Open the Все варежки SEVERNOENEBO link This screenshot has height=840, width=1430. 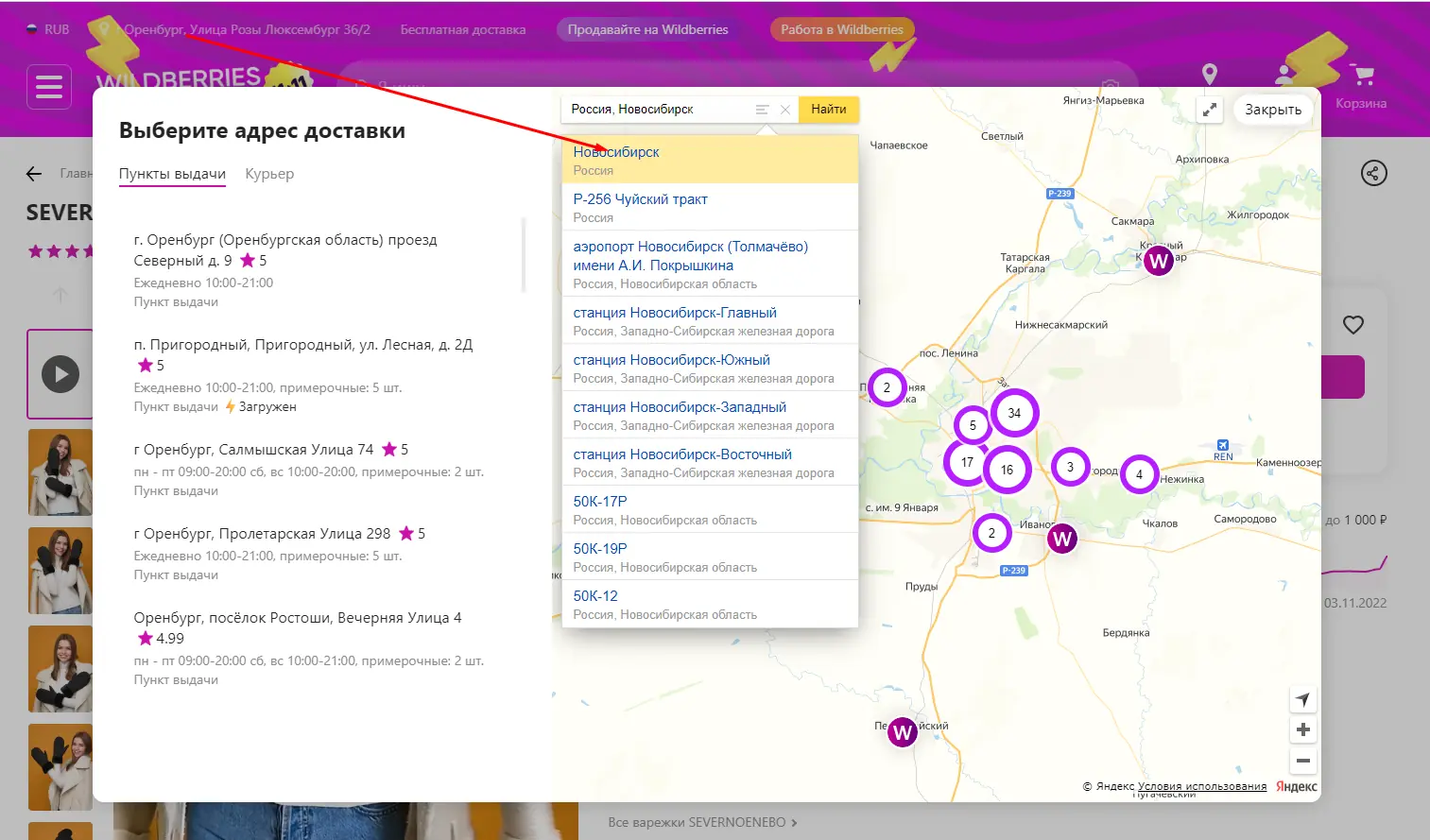[702, 822]
